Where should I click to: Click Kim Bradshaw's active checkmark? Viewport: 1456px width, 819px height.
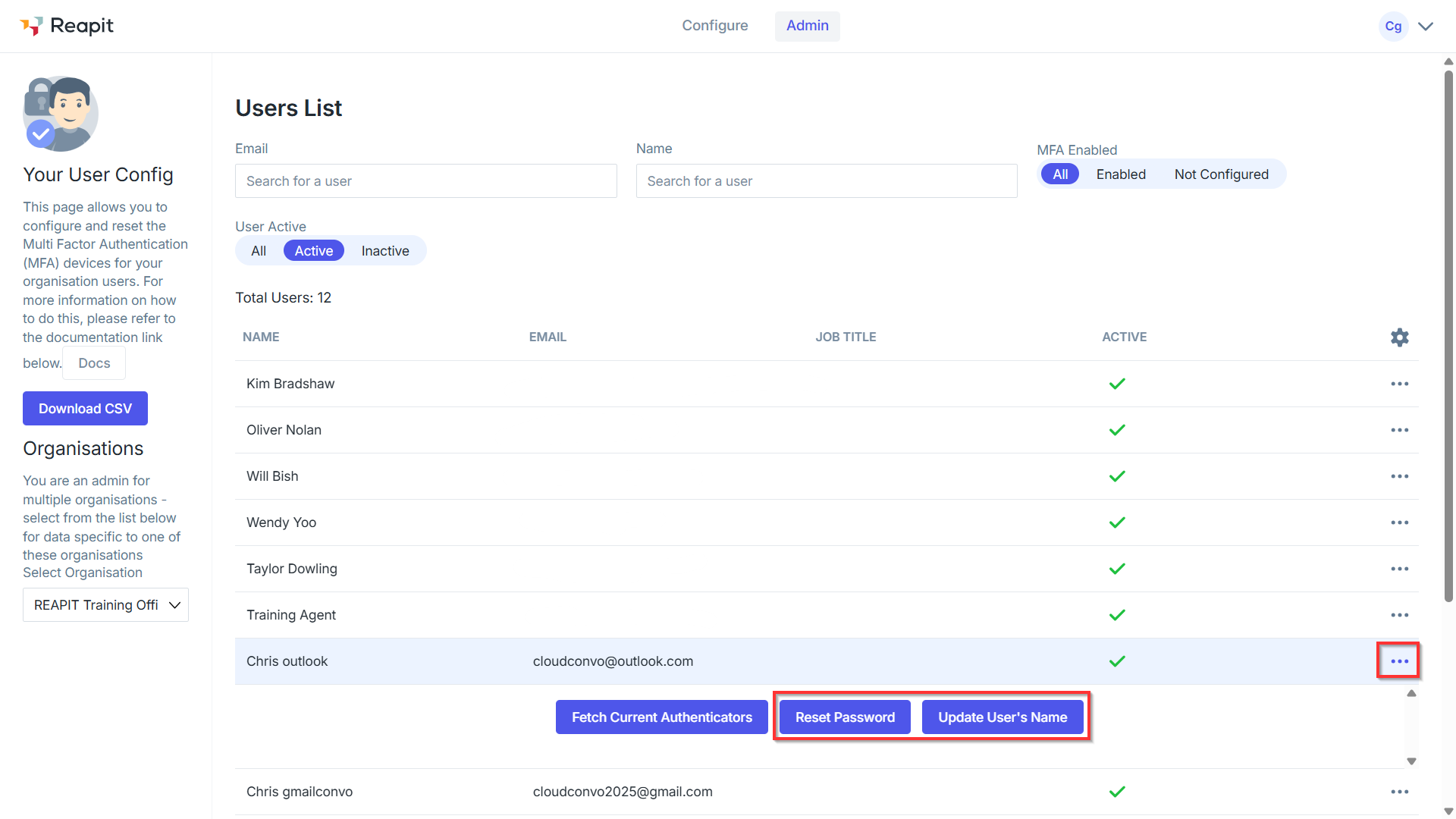point(1117,384)
